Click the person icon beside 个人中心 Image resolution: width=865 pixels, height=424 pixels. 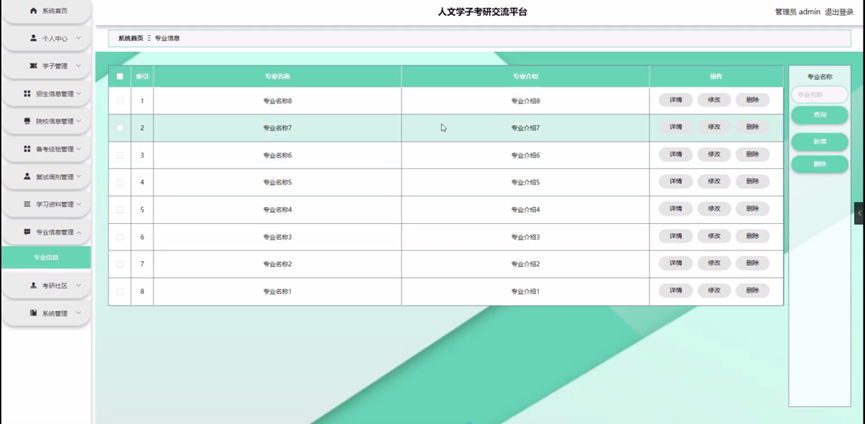click(x=34, y=39)
